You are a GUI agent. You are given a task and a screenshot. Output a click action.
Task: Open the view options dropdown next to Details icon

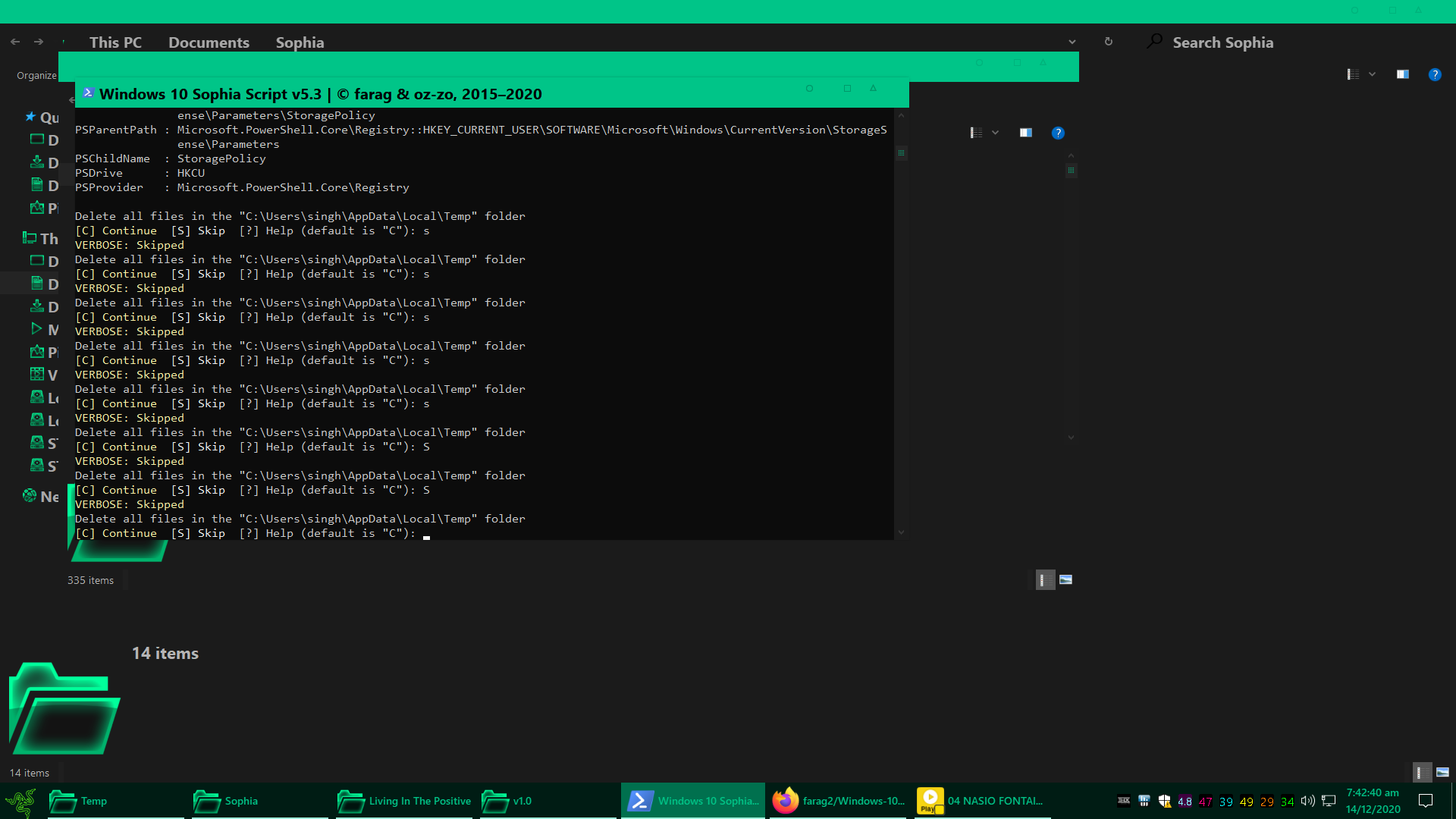coord(1372,74)
